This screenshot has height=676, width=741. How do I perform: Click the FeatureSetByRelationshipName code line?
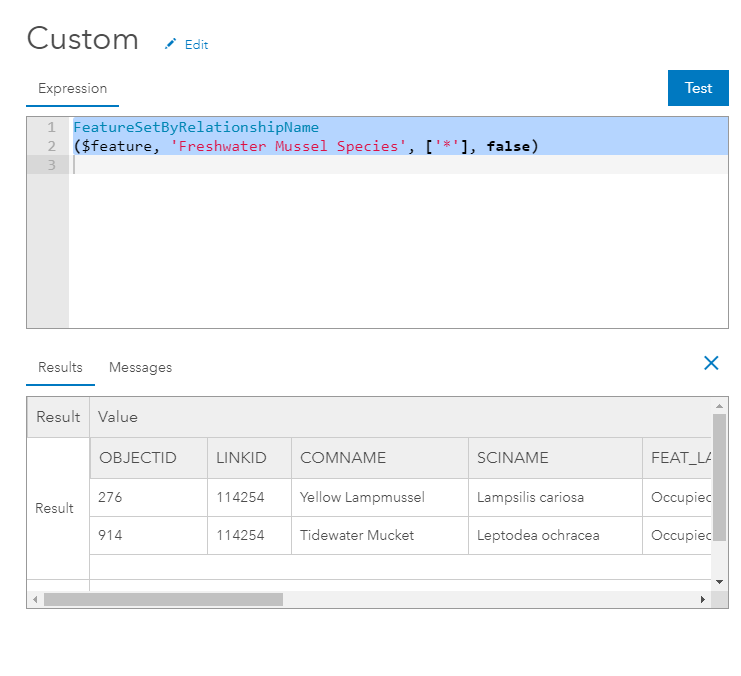(x=196, y=127)
